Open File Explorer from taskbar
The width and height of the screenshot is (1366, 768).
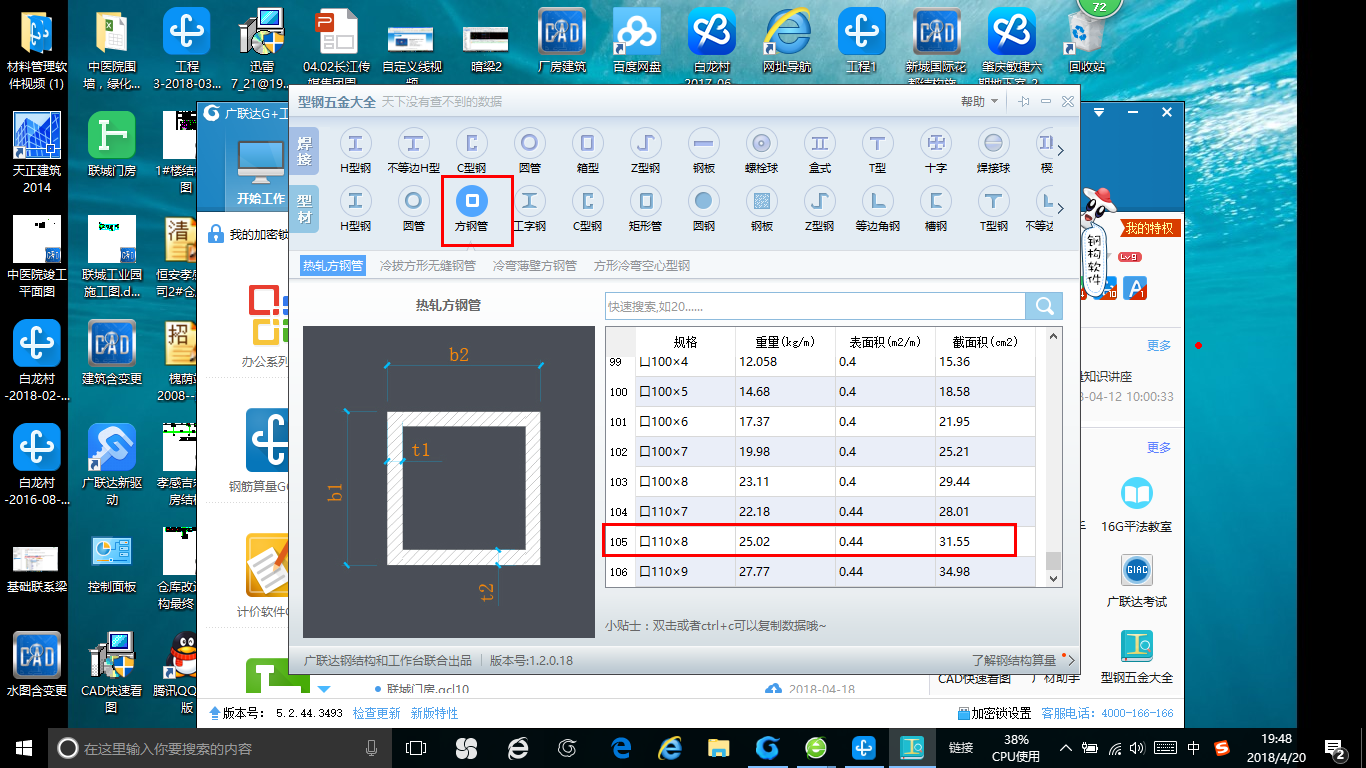pos(718,748)
